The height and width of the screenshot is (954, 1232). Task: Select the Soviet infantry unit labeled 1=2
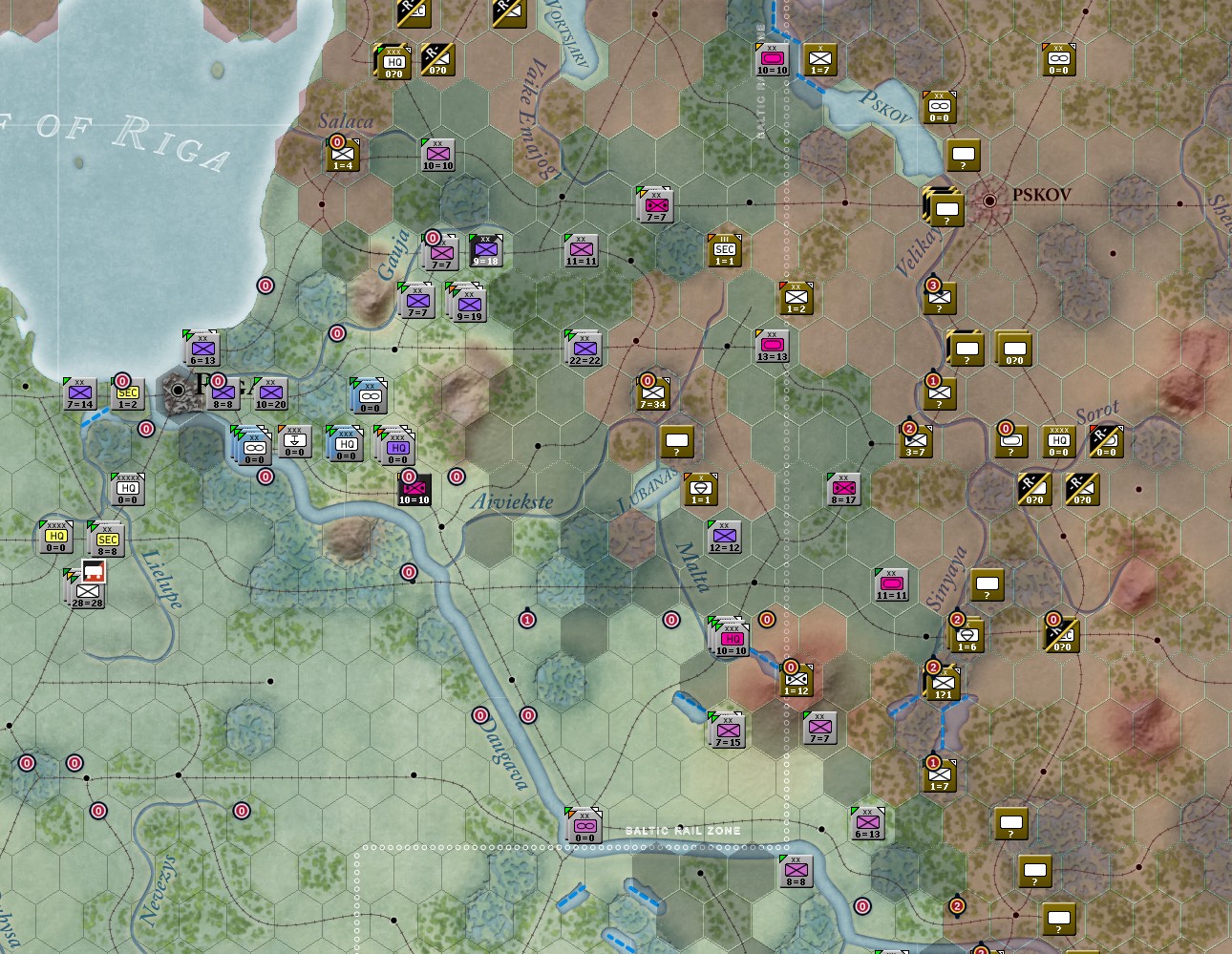[x=797, y=298]
